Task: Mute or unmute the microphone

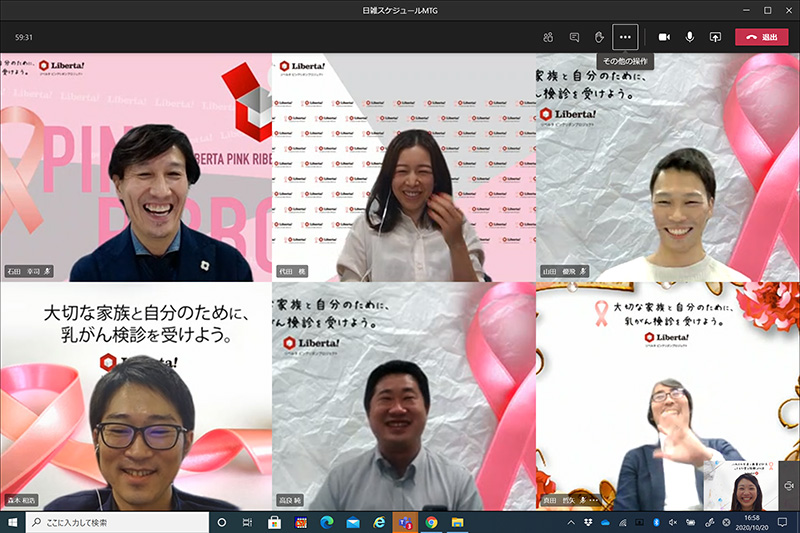Action: [x=690, y=37]
